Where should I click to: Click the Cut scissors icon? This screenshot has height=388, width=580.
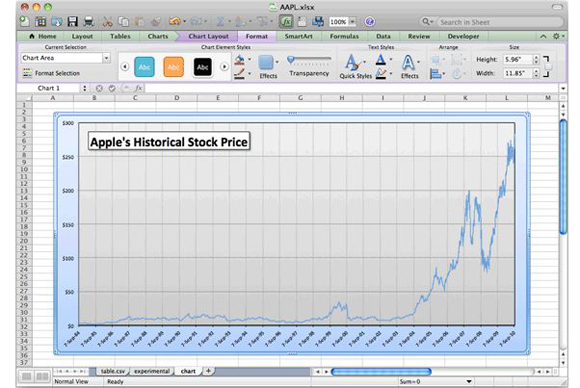107,21
